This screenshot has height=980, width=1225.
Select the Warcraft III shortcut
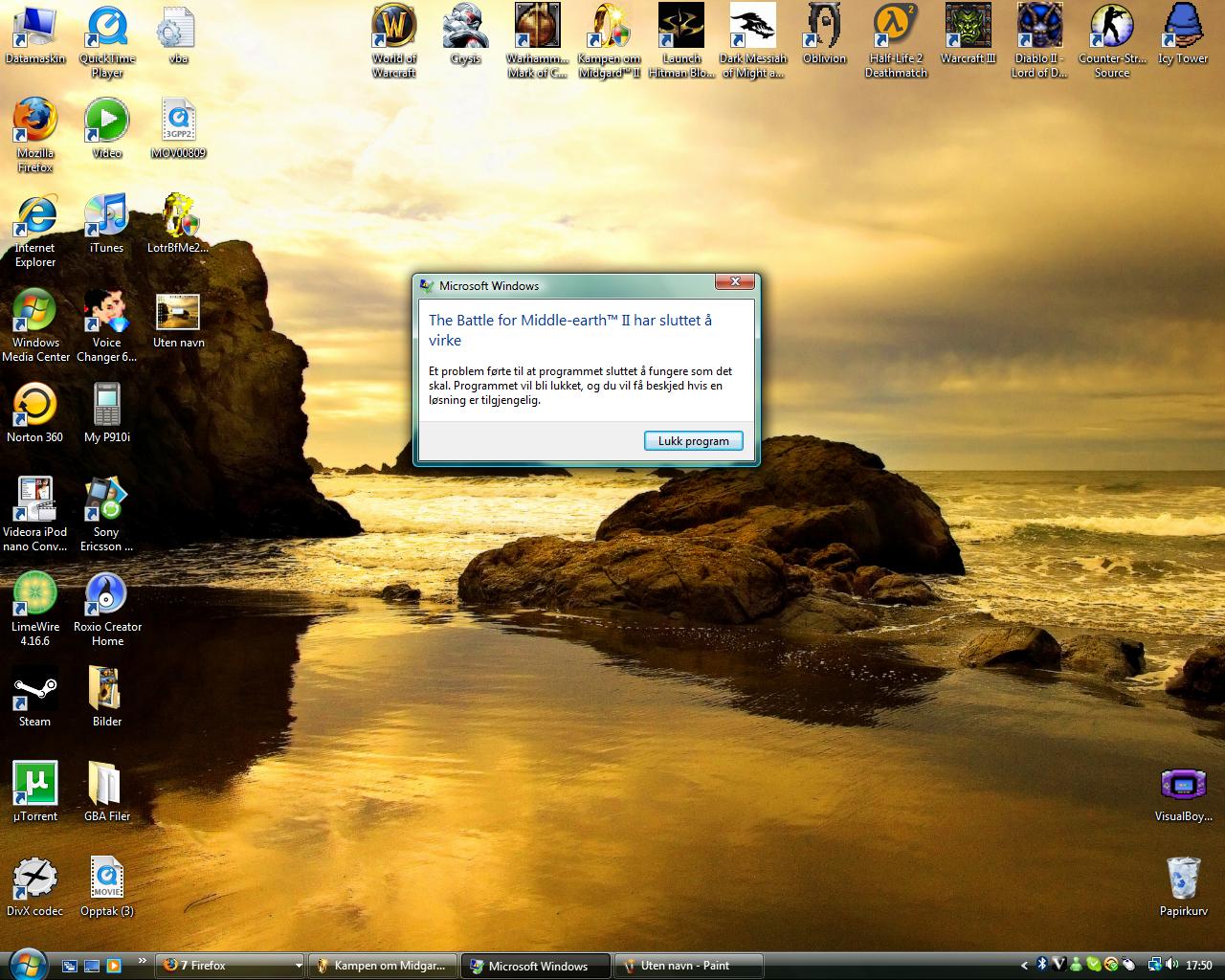(969, 34)
